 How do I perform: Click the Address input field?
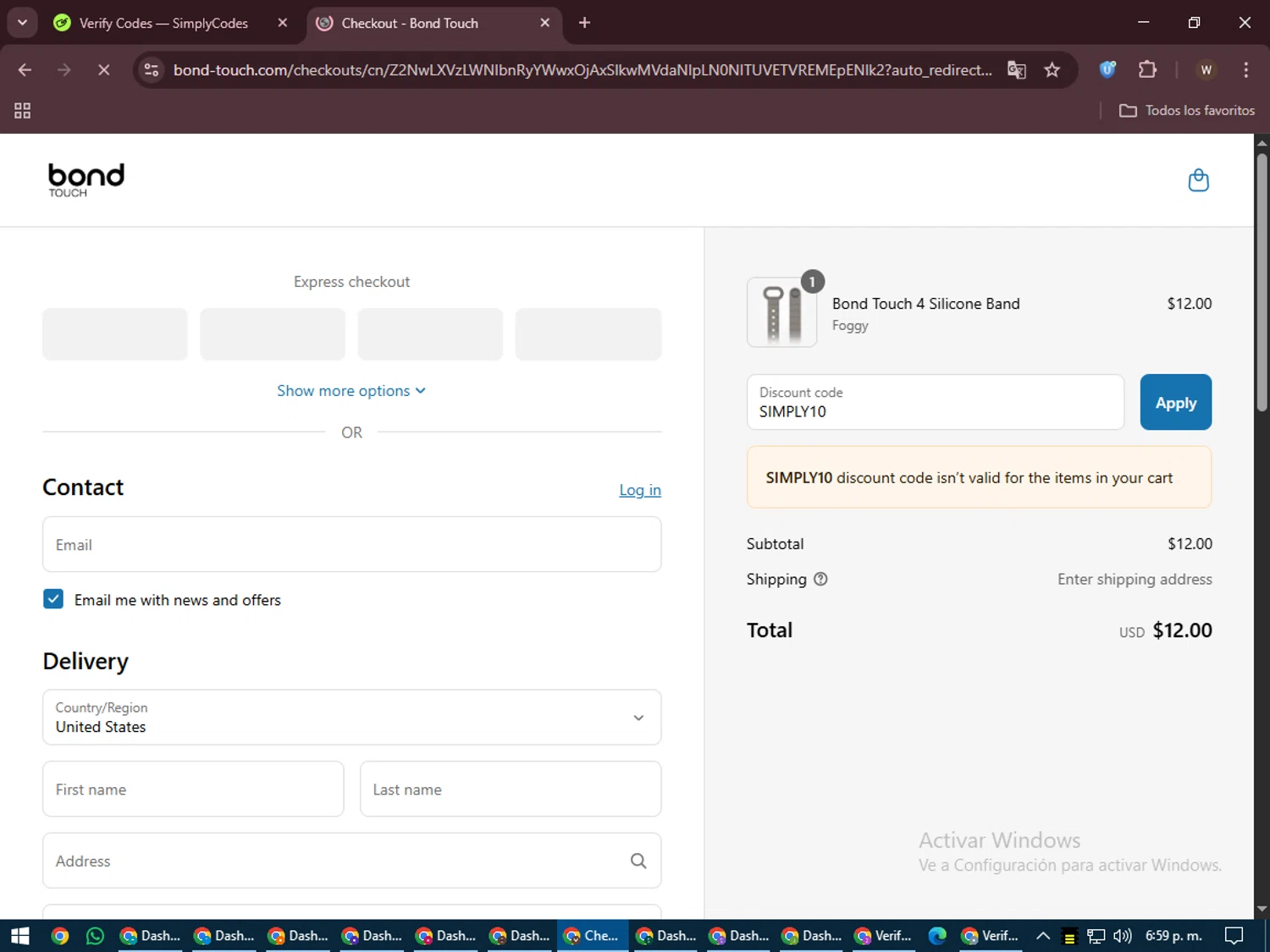[x=351, y=861]
